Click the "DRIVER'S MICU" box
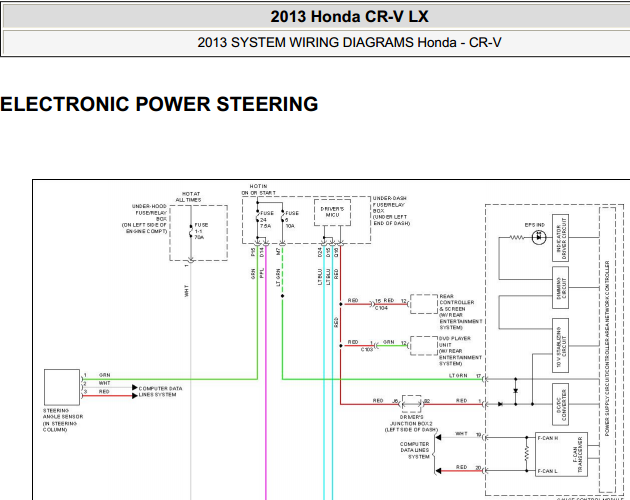Image resolution: width=630 pixels, height=500 pixels. click(332, 212)
